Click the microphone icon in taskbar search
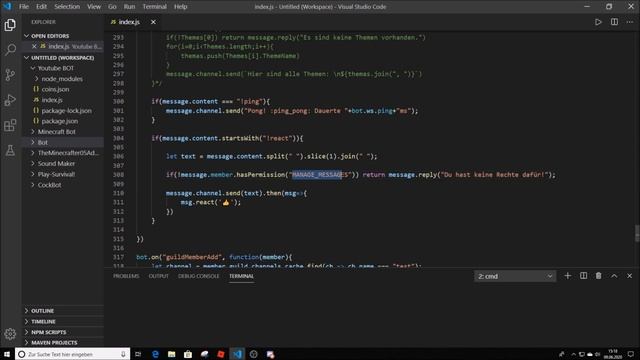 click(123, 354)
